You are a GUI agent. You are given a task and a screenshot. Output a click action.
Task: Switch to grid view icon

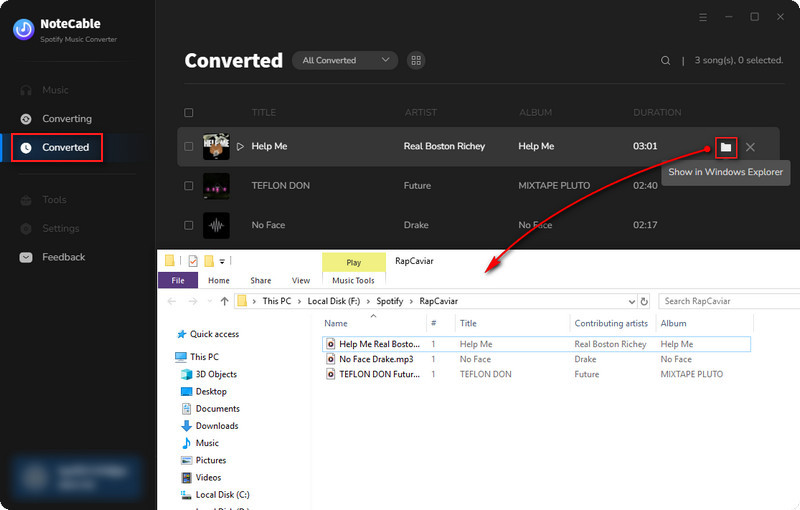coord(416,60)
